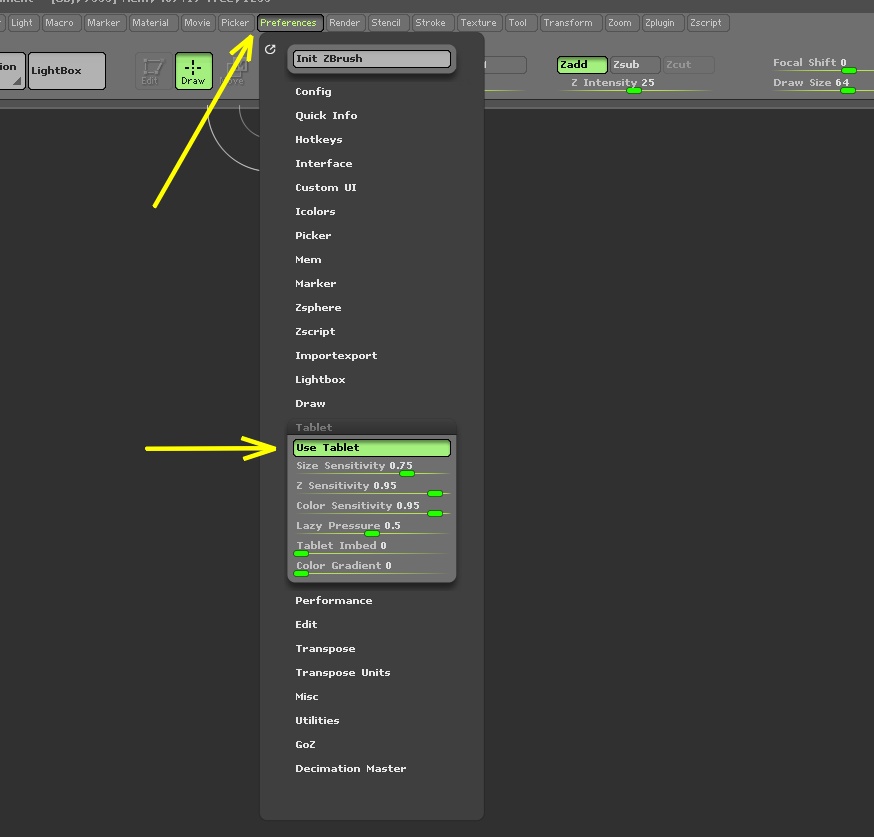Expand the Decimation Master section
This screenshot has width=874, height=837.
(x=351, y=768)
